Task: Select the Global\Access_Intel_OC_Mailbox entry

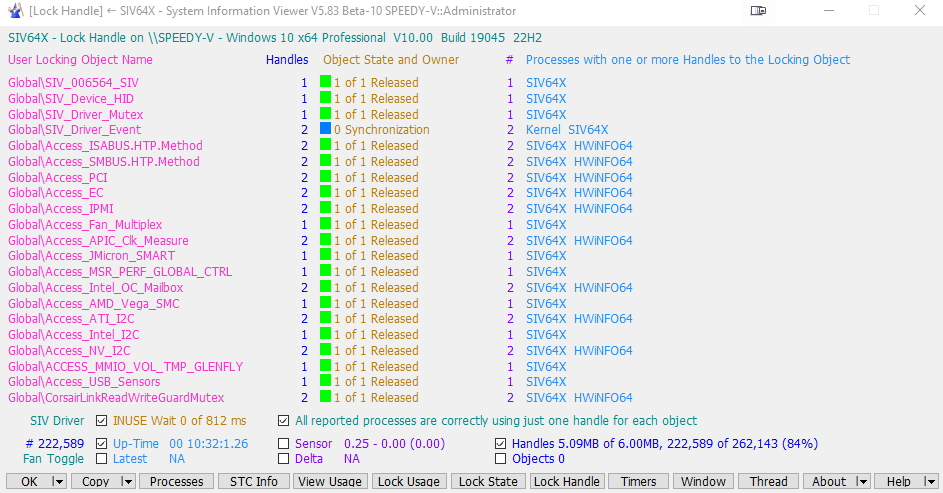Action: (95, 288)
